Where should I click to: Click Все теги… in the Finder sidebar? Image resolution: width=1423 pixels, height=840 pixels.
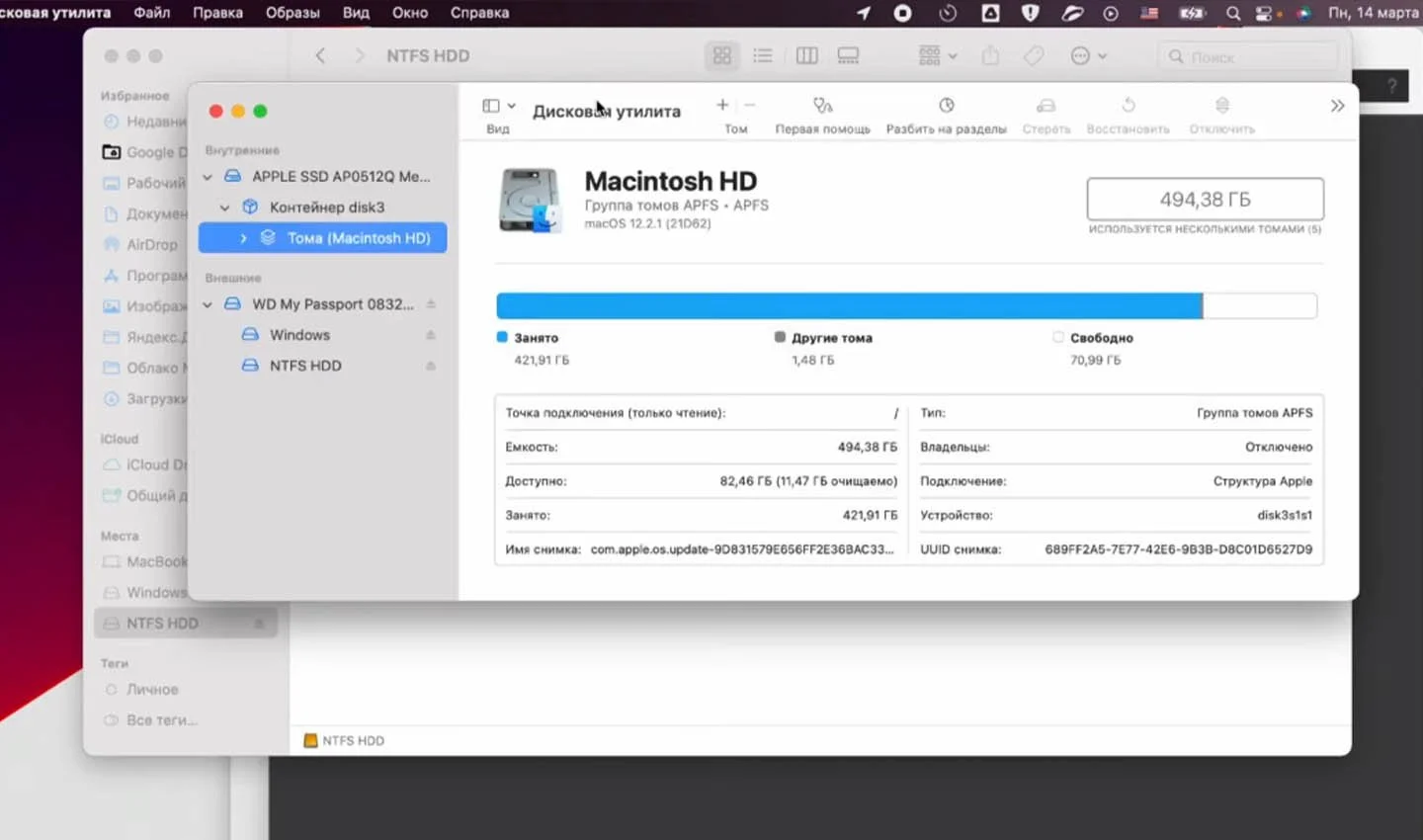(x=151, y=720)
